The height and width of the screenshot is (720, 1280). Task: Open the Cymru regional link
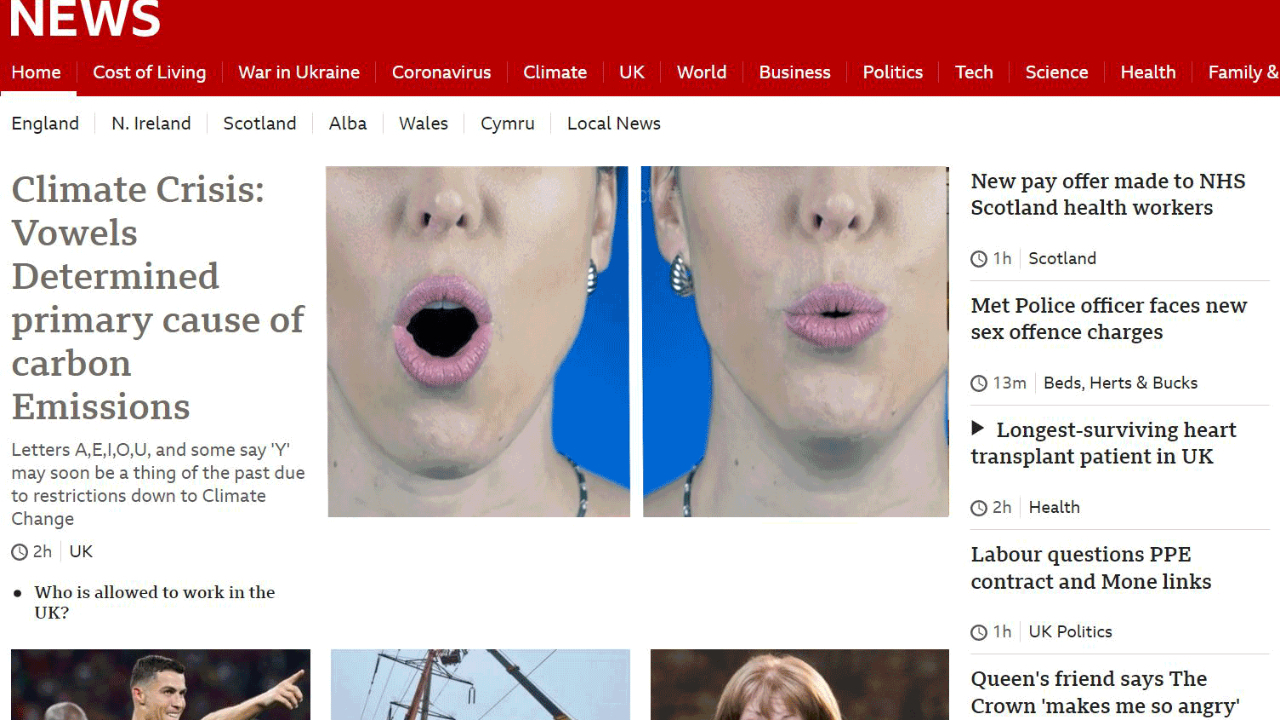click(x=508, y=123)
